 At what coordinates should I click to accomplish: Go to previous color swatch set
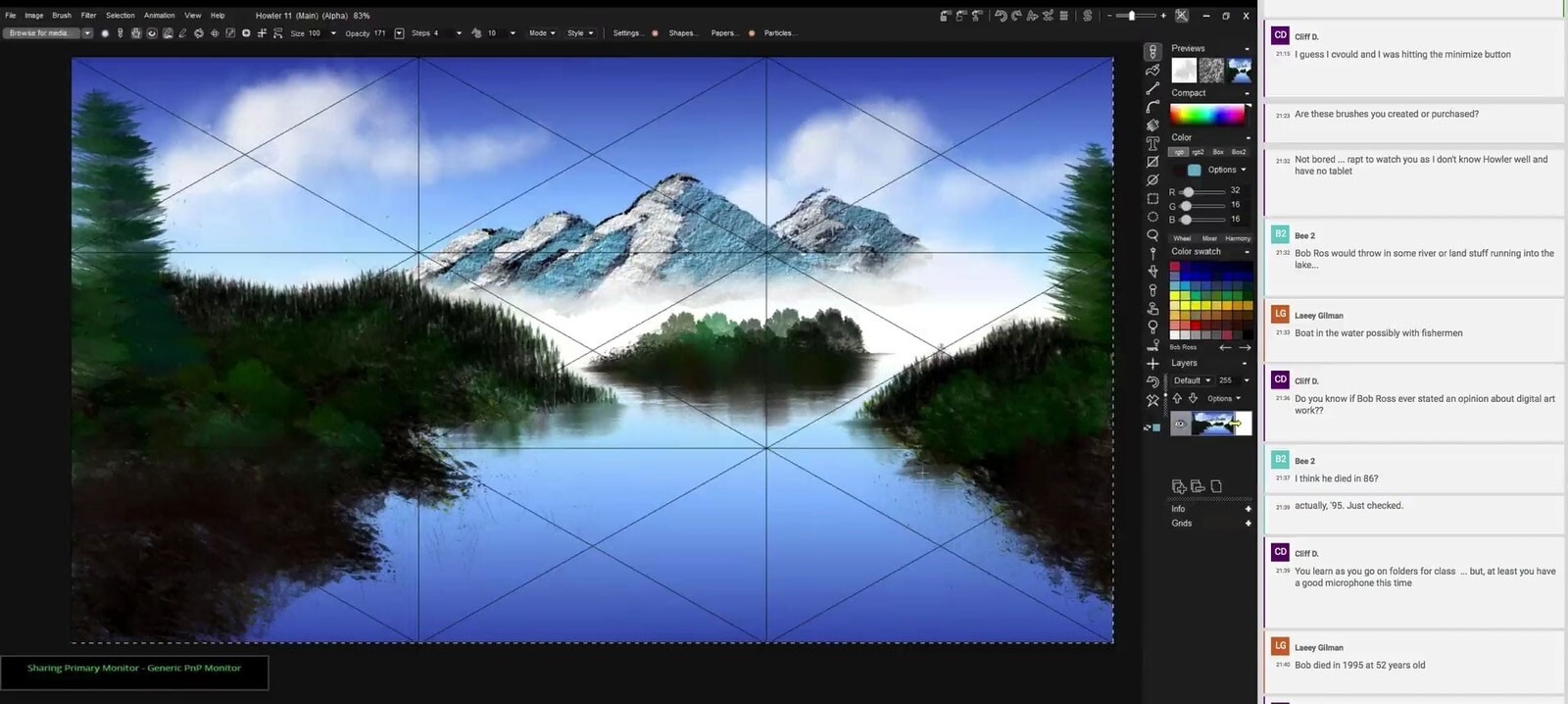click(x=1225, y=348)
